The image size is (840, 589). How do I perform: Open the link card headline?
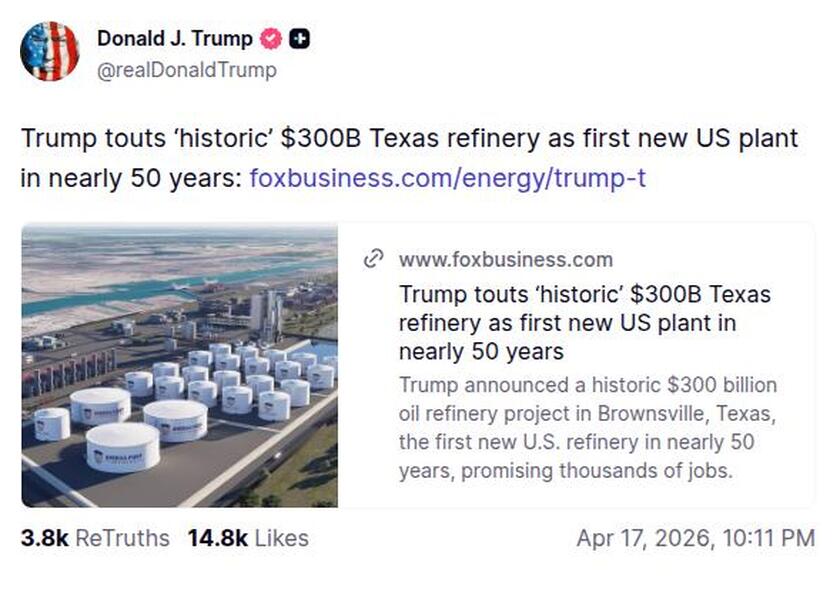pos(585,323)
